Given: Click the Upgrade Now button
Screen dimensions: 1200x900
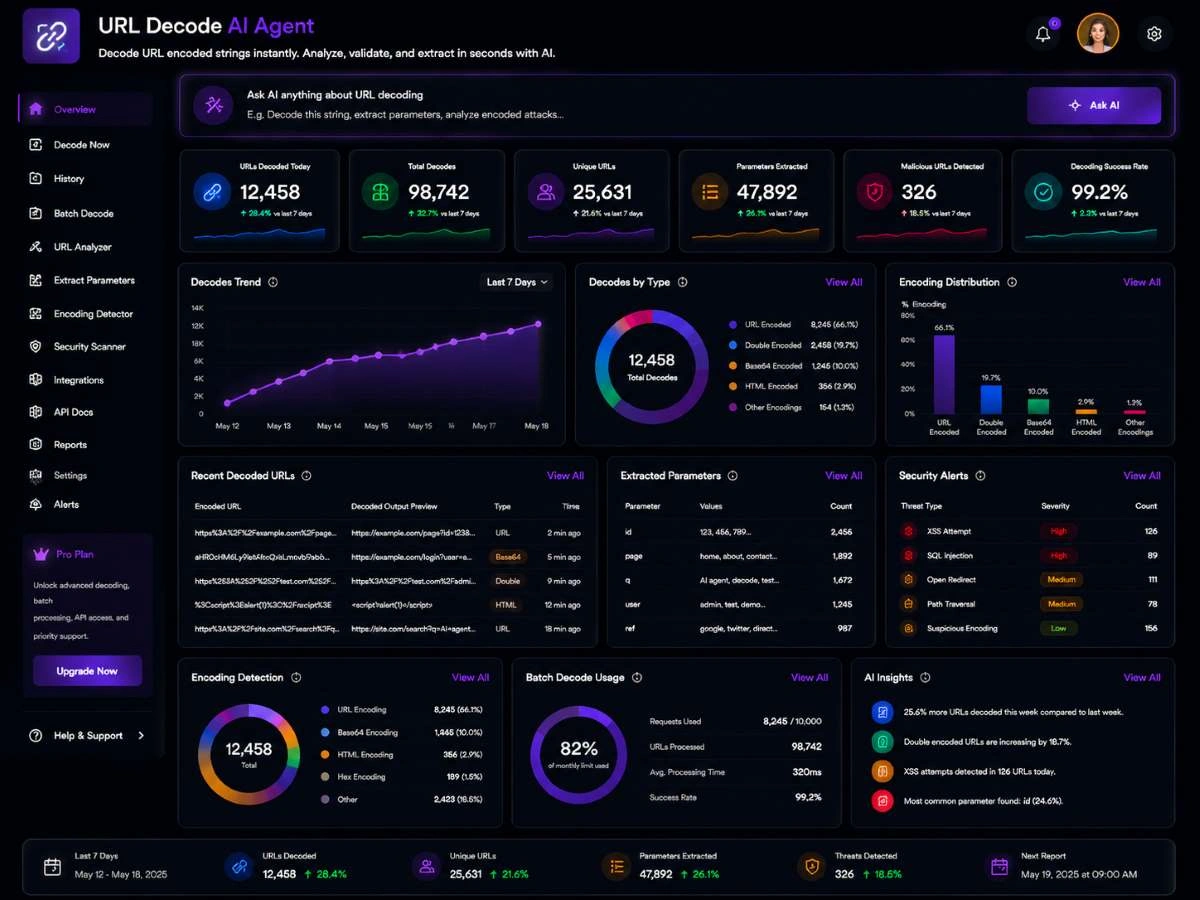Looking at the screenshot, I should tap(87, 671).
